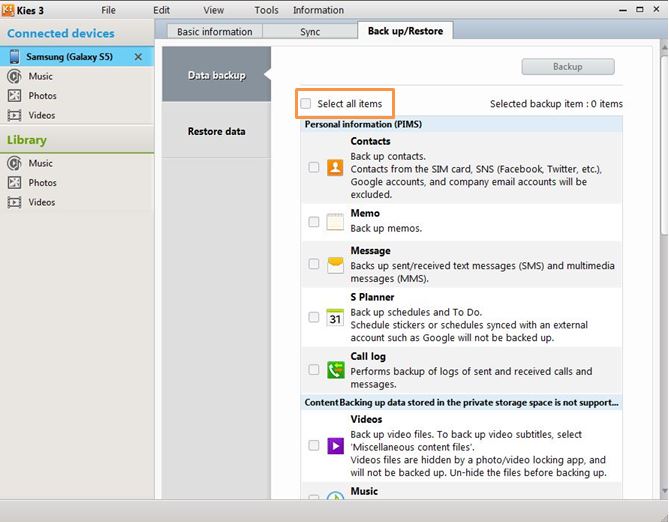Switch to the Sync tab
This screenshot has width=669, height=522.
point(310,32)
